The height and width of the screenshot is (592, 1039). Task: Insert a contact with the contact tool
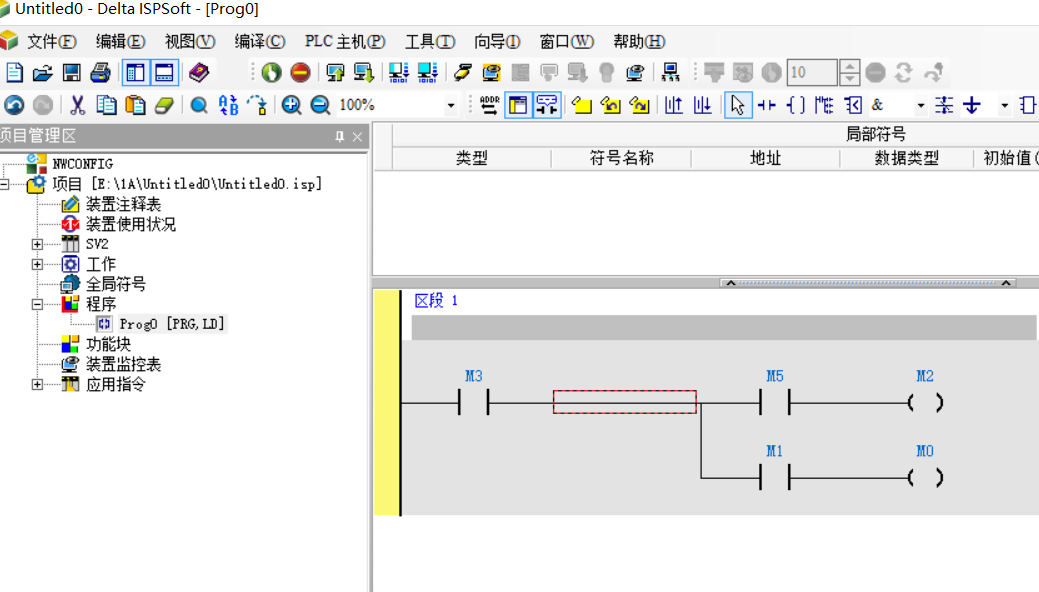coord(767,105)
